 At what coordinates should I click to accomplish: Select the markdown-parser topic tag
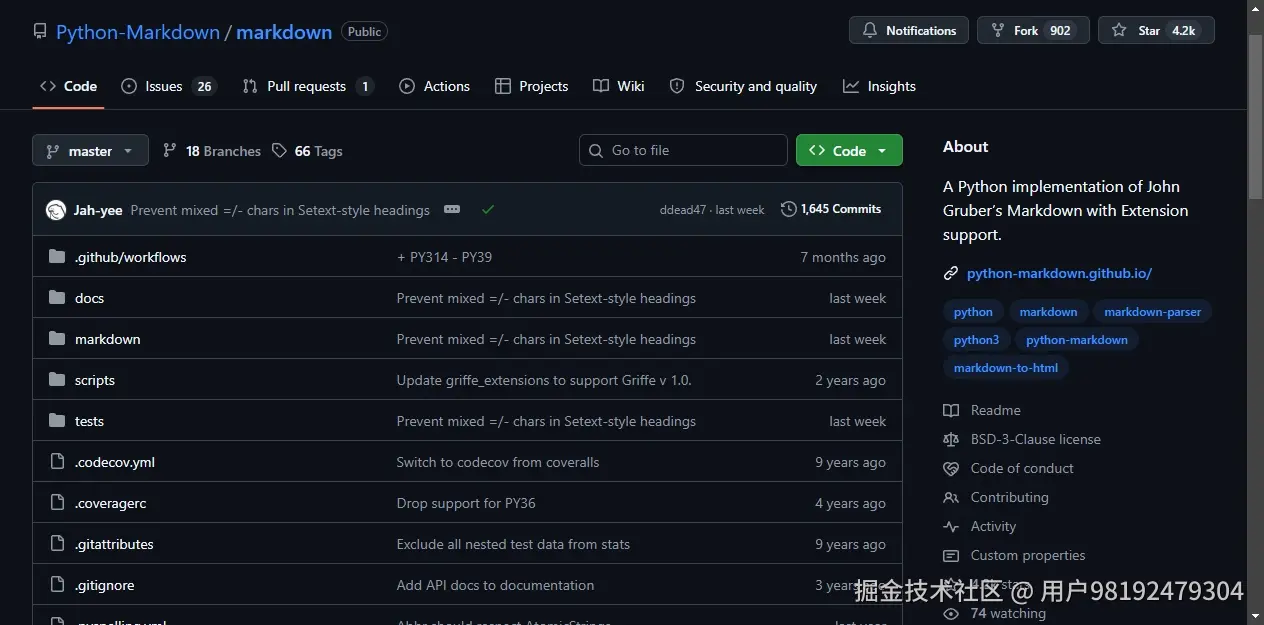tap(1152, 312)
